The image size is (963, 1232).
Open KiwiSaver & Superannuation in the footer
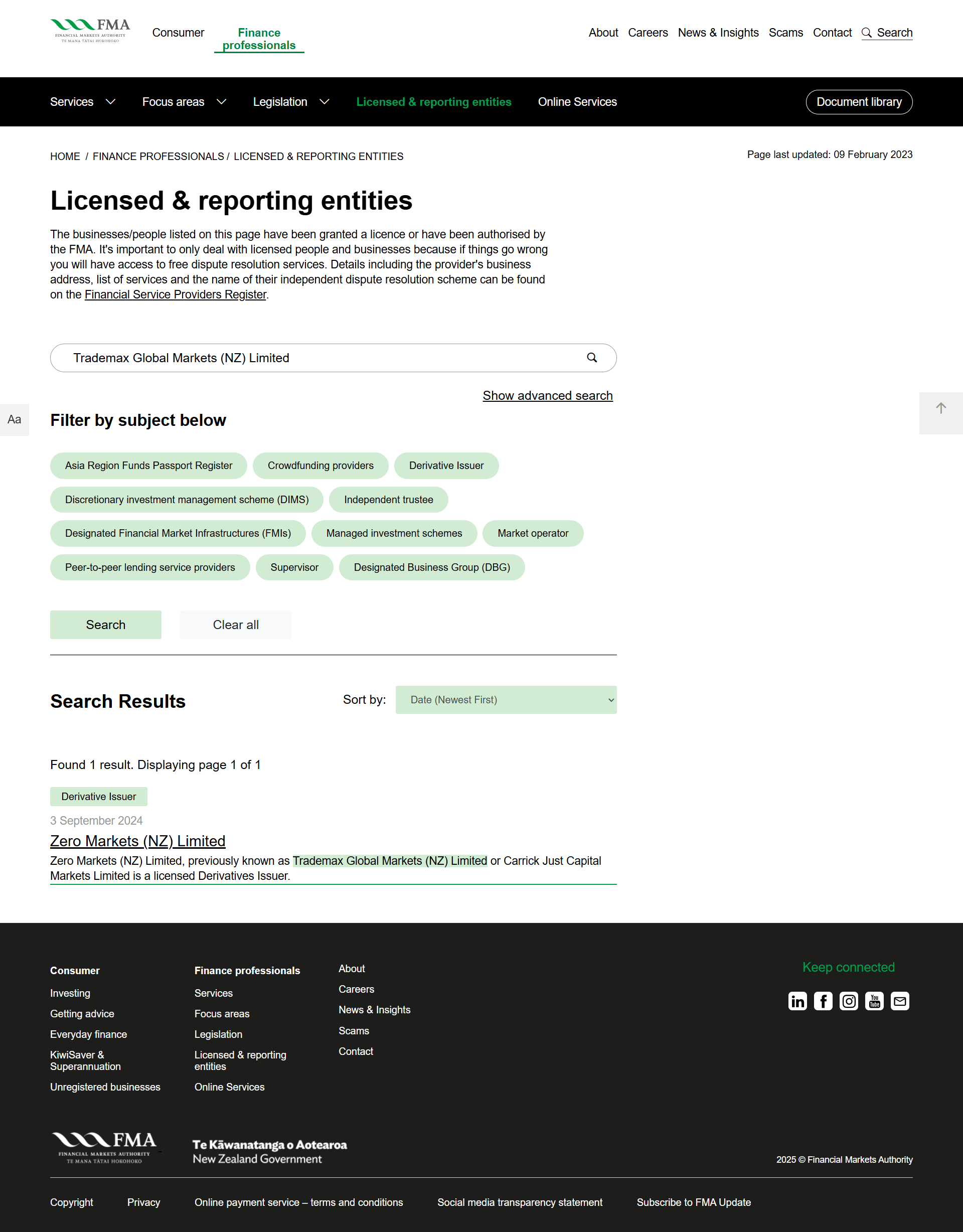pos(85,1060)
